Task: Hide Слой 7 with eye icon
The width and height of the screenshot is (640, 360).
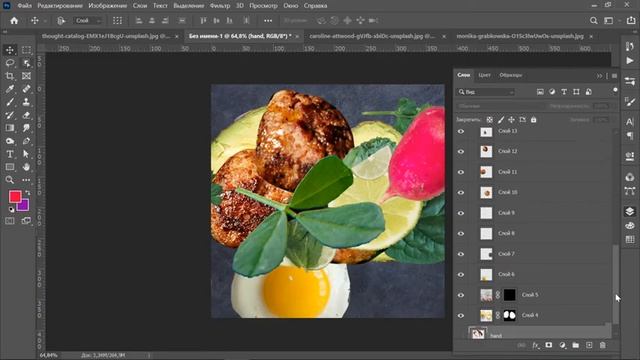Action: pyautogui.click(x=461, y=254)
